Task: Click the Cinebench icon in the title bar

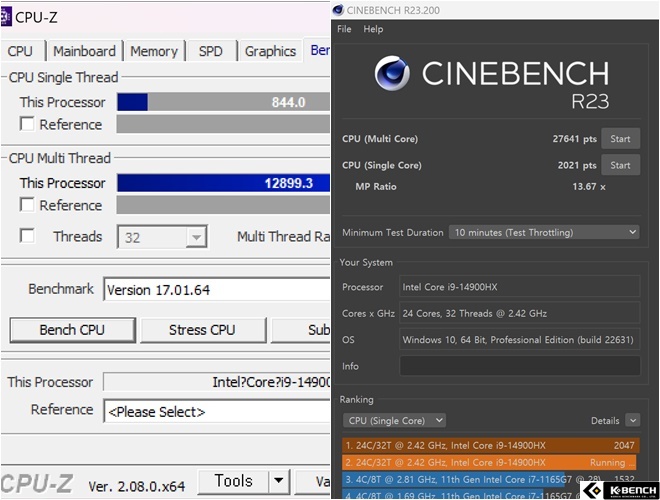Action: pyautogui.click(x=341, y=10)
